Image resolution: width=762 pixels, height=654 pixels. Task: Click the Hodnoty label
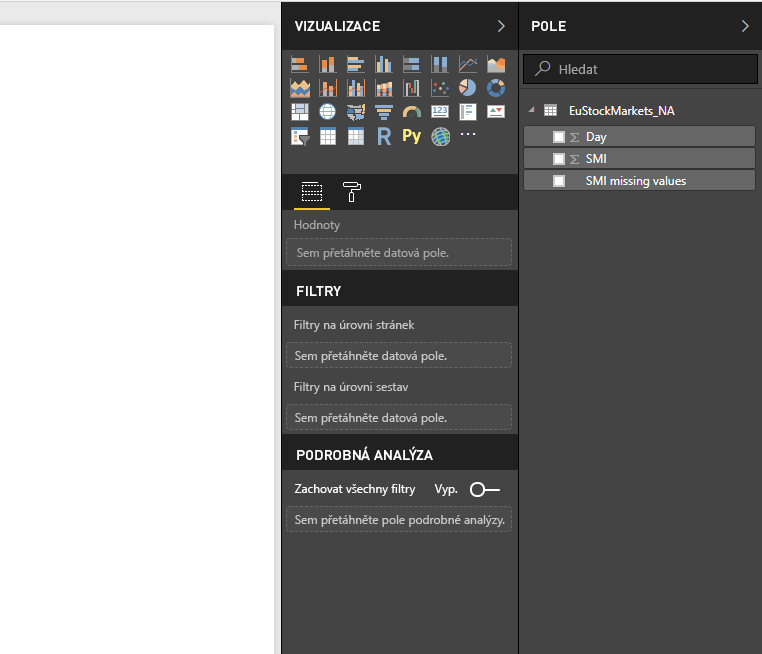pos(317,225)
